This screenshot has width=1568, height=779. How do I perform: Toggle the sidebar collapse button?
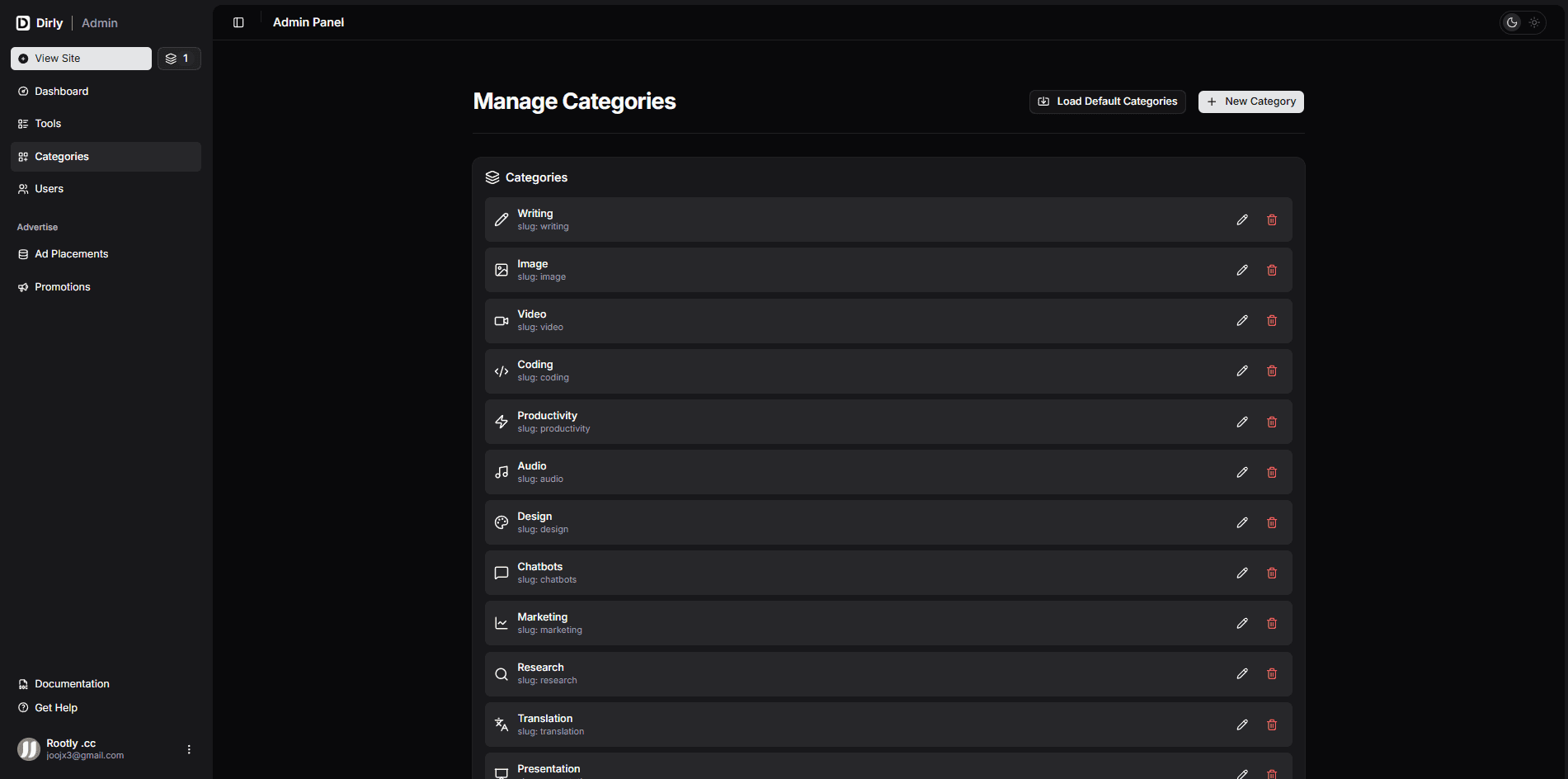(238, 22)
